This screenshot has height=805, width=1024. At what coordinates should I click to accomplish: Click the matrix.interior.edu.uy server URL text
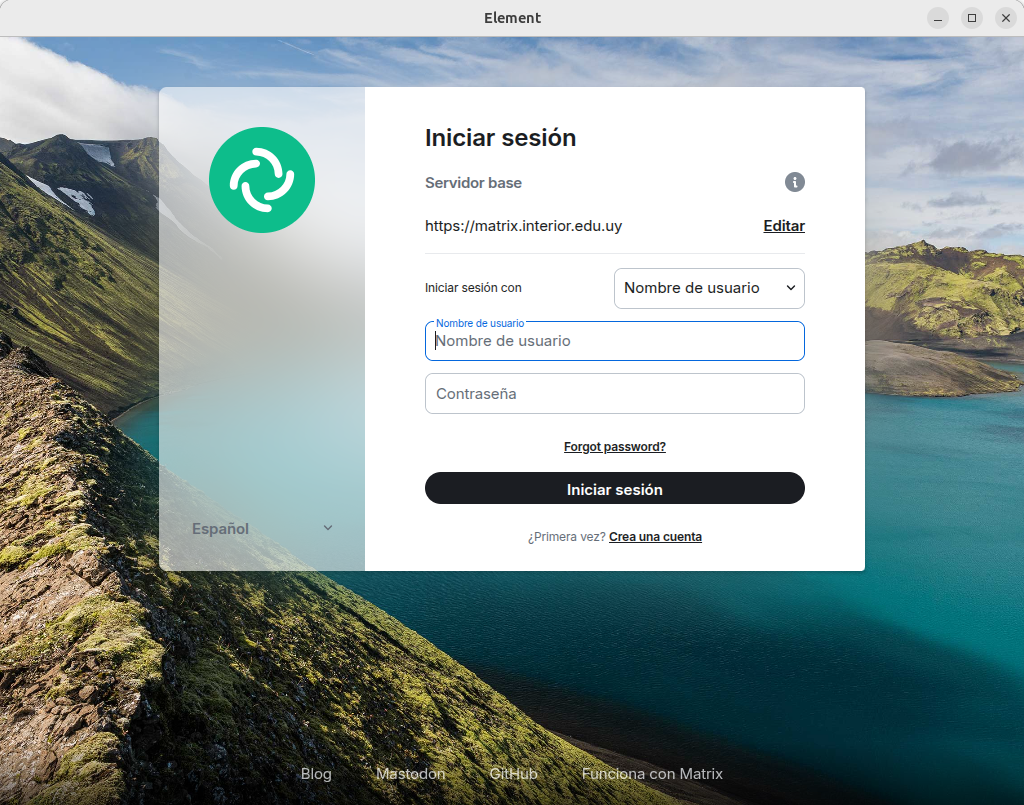tap(523, 226)
